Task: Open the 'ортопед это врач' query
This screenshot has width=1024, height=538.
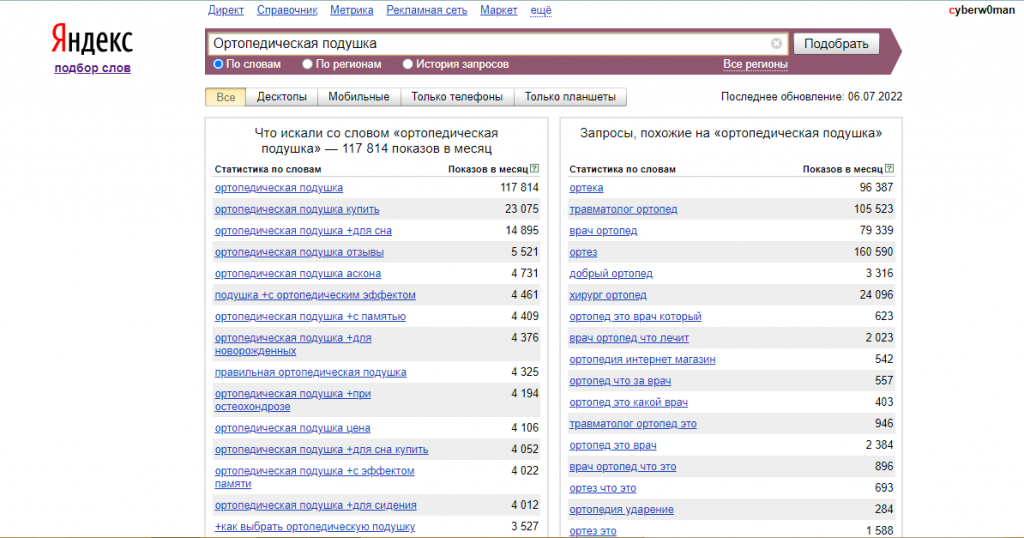Action: pos(613,445)
